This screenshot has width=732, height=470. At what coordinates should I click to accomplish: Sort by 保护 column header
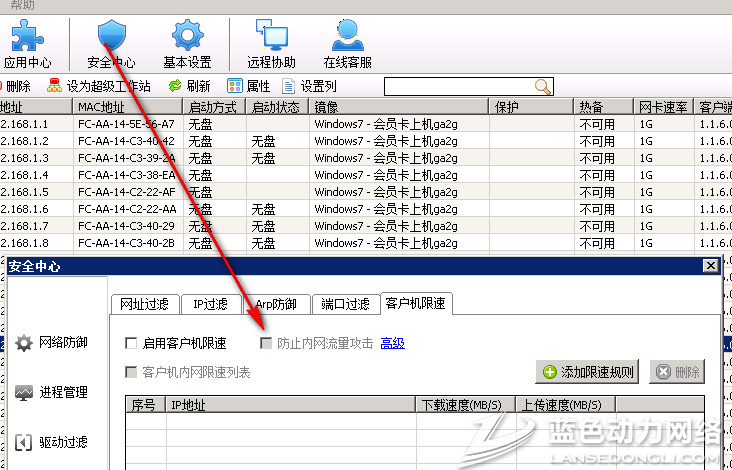[x=531, y=107]
